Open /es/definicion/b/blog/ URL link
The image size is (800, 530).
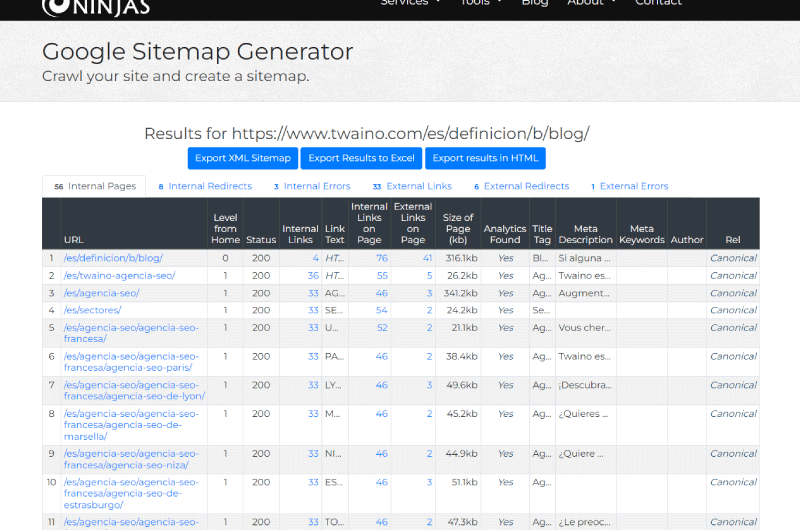click(x=113, y=258)
